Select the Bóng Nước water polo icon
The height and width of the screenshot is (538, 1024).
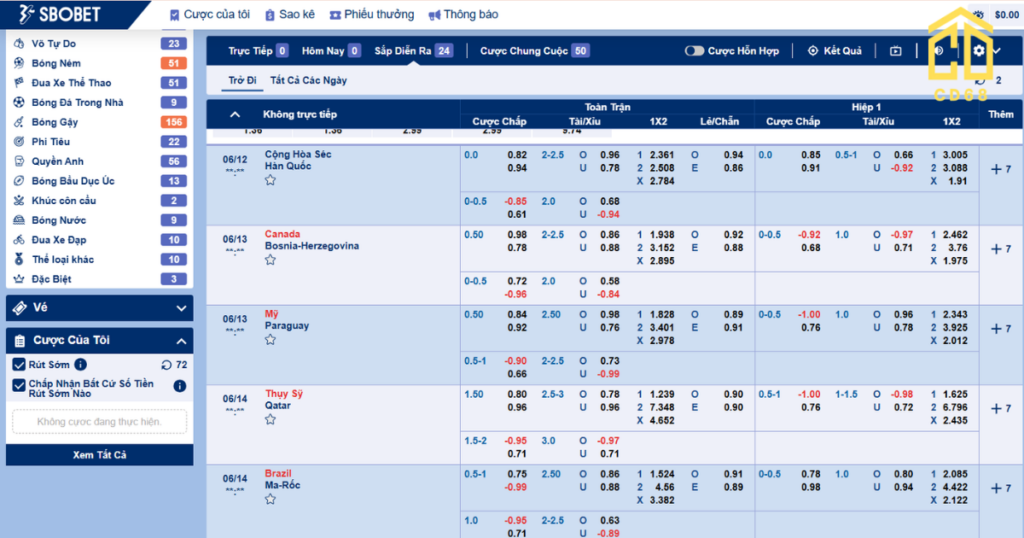point(19,220)
